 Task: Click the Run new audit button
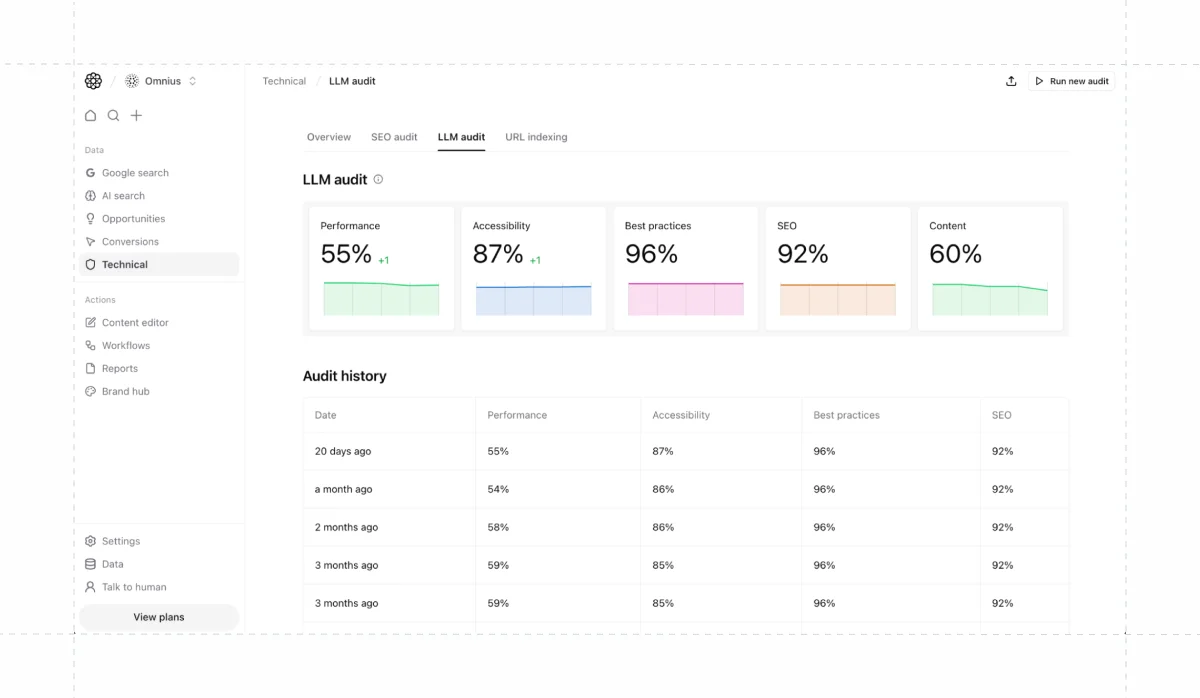pos(1071,81)
